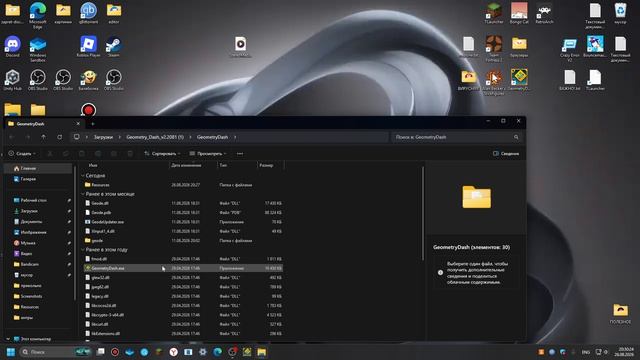The image size is (640, 360).
Task: Open the Yandex Browser taskbar icon
Action: (x=173, y=352)
